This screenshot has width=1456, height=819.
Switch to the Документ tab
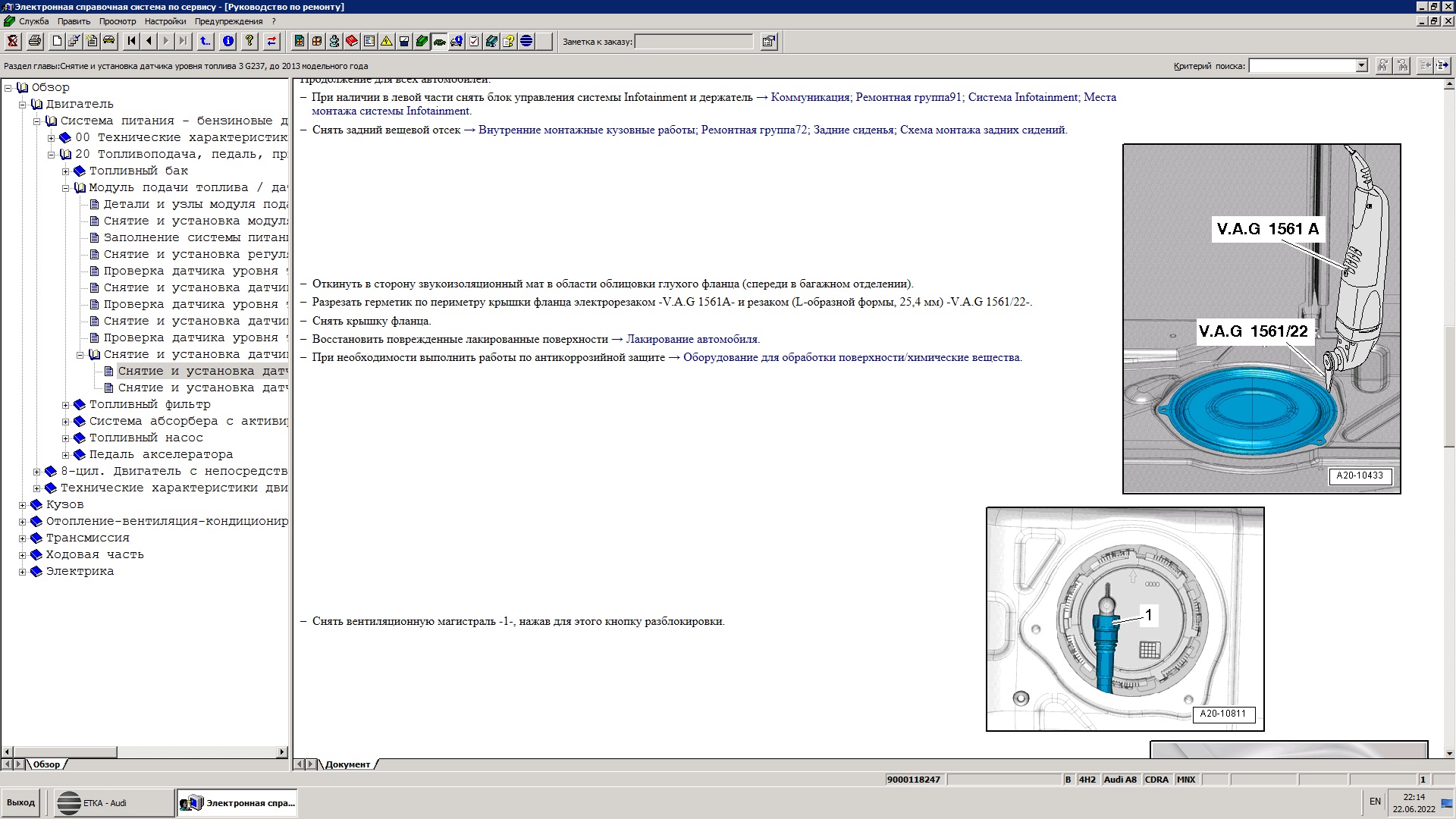(347, 764)
